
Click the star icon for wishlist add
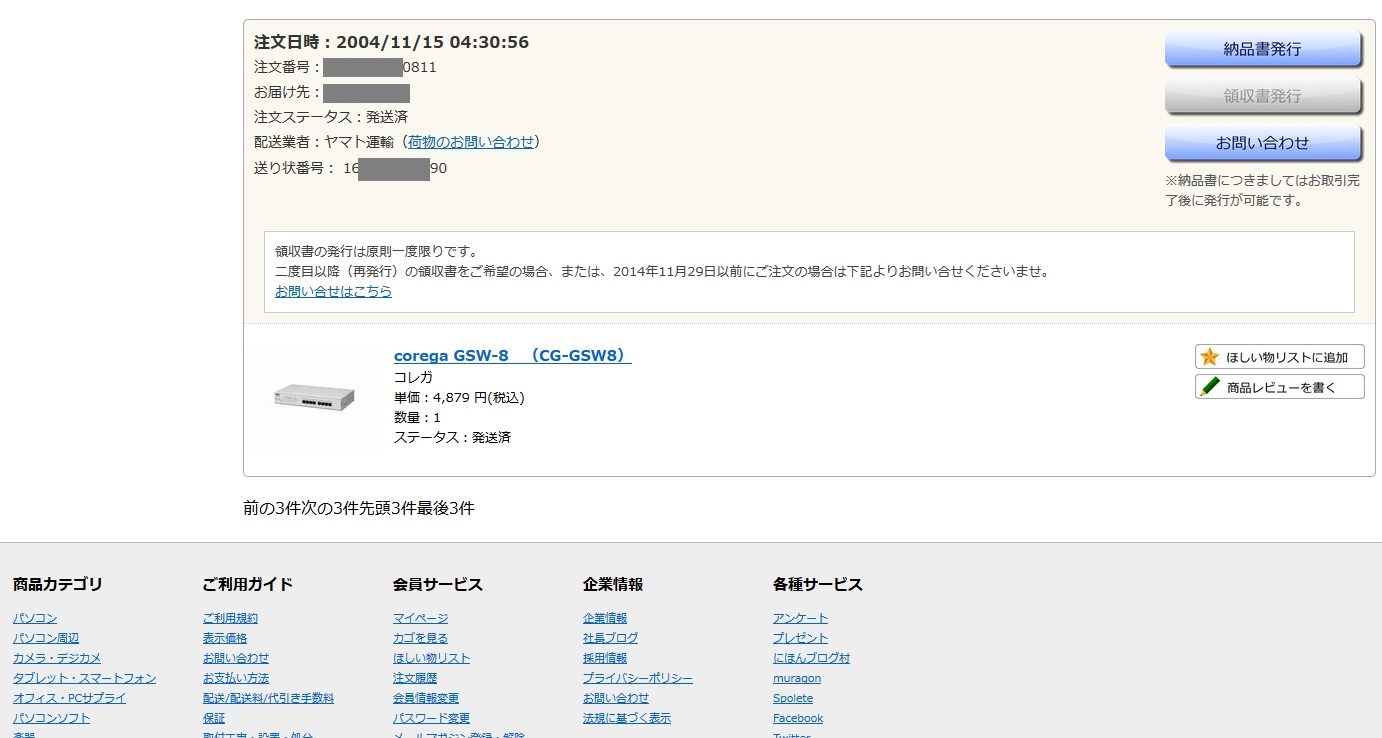pyautogui.click(x=1210, y=357)
